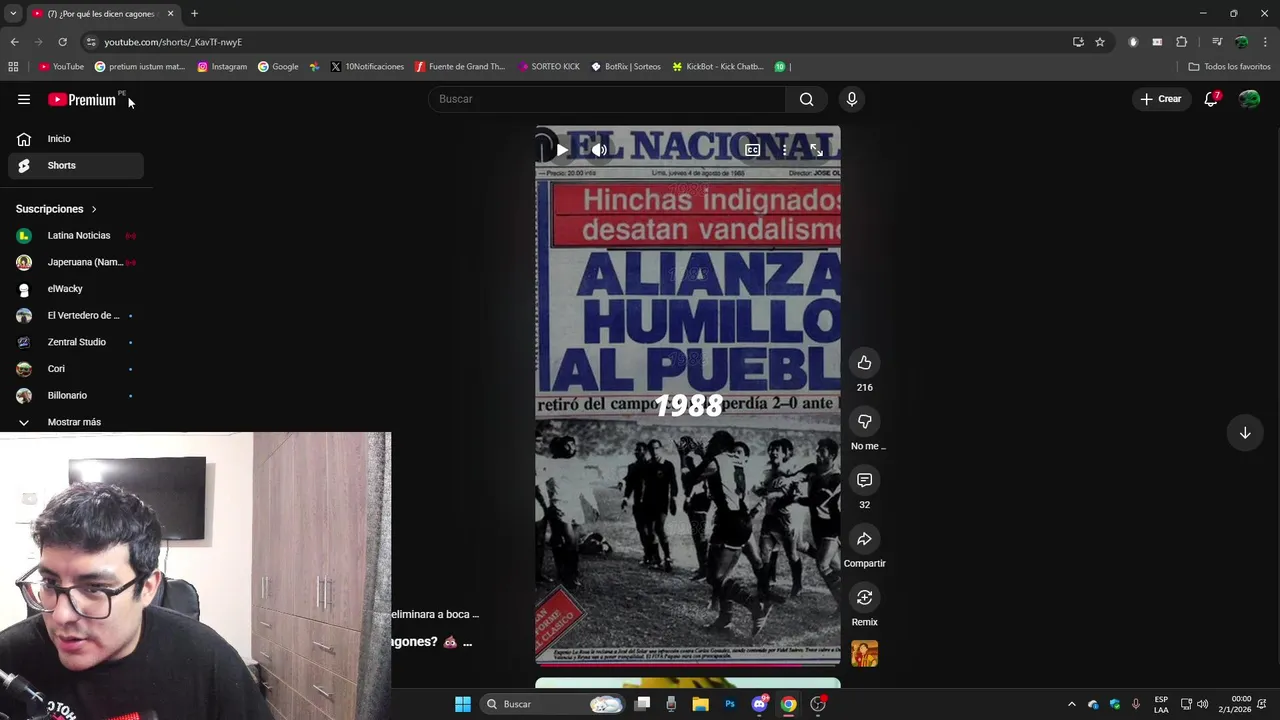1280x720 pixels.
Task: Enter fullscreen on the Short
Action: point(816,150)
